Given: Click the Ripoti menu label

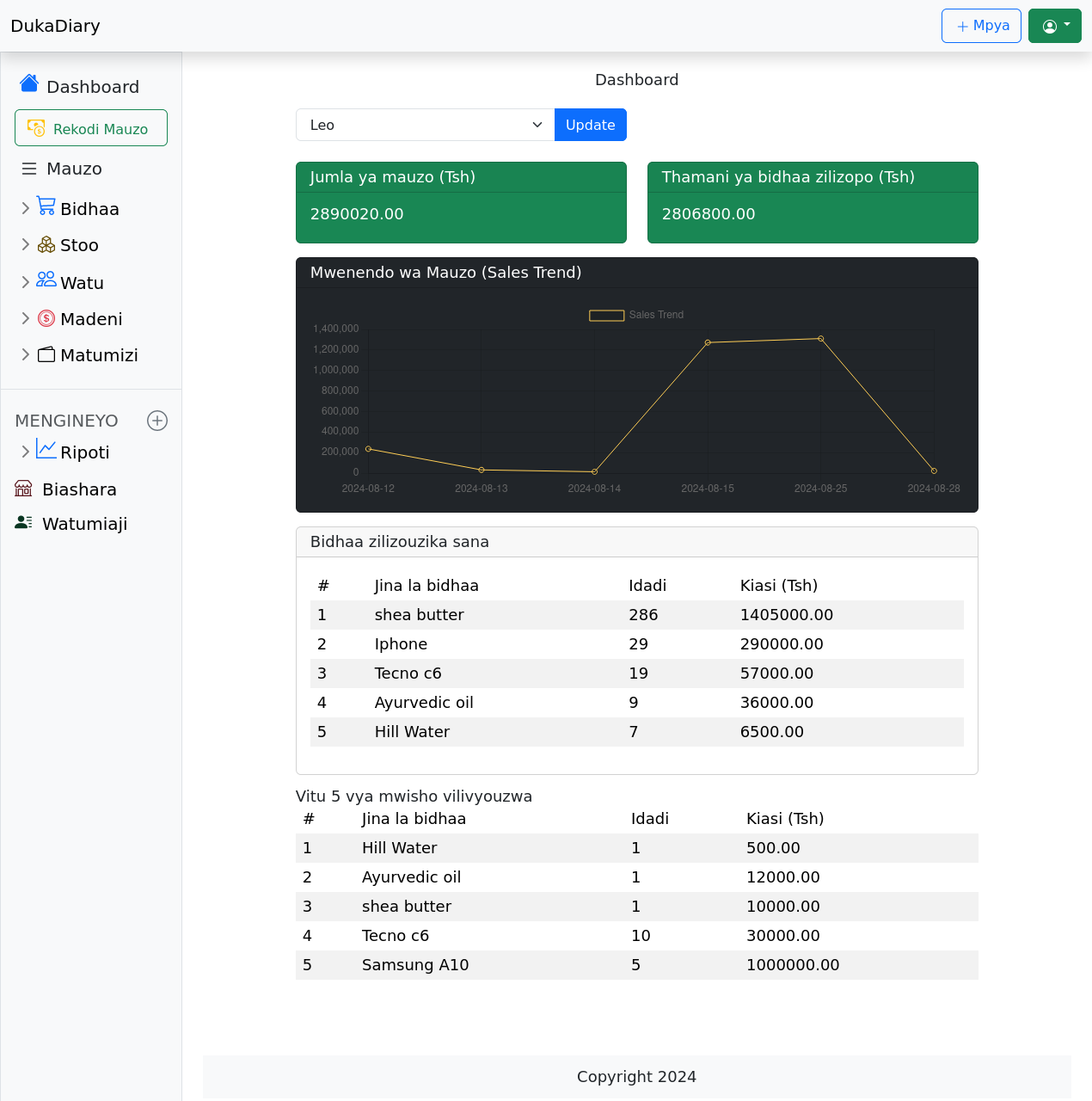Looking at the screenshot, I should [84, 452].
